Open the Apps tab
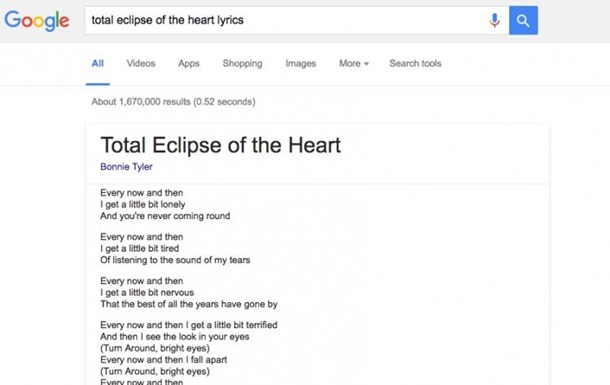 coord(189,63)
